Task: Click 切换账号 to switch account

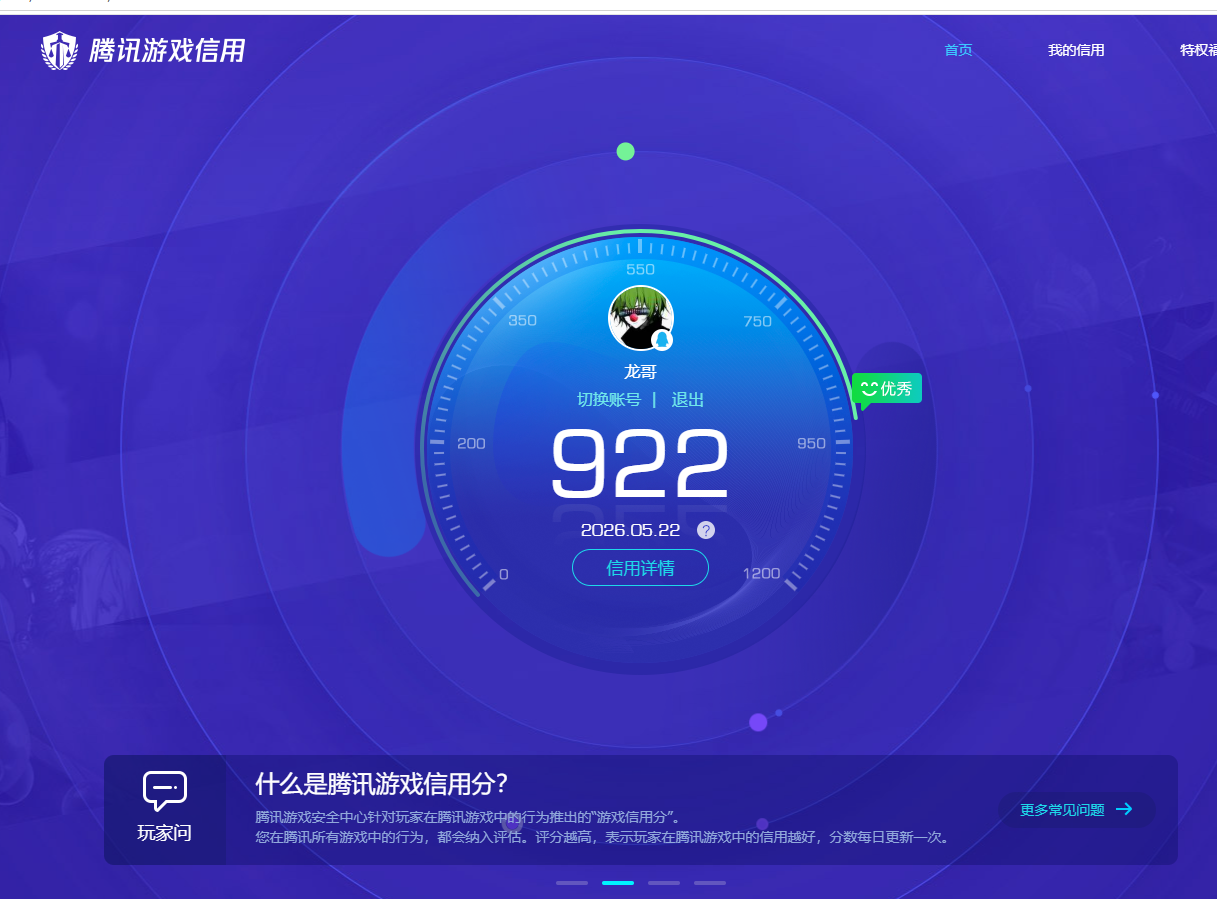Action: pos(609,400)
